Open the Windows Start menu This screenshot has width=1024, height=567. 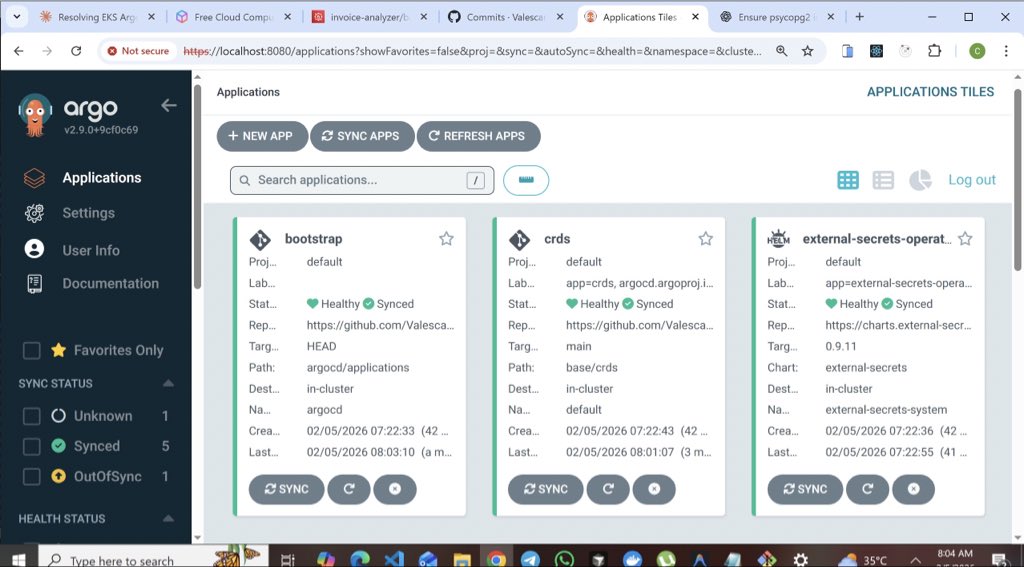click(x=18, y=559)
